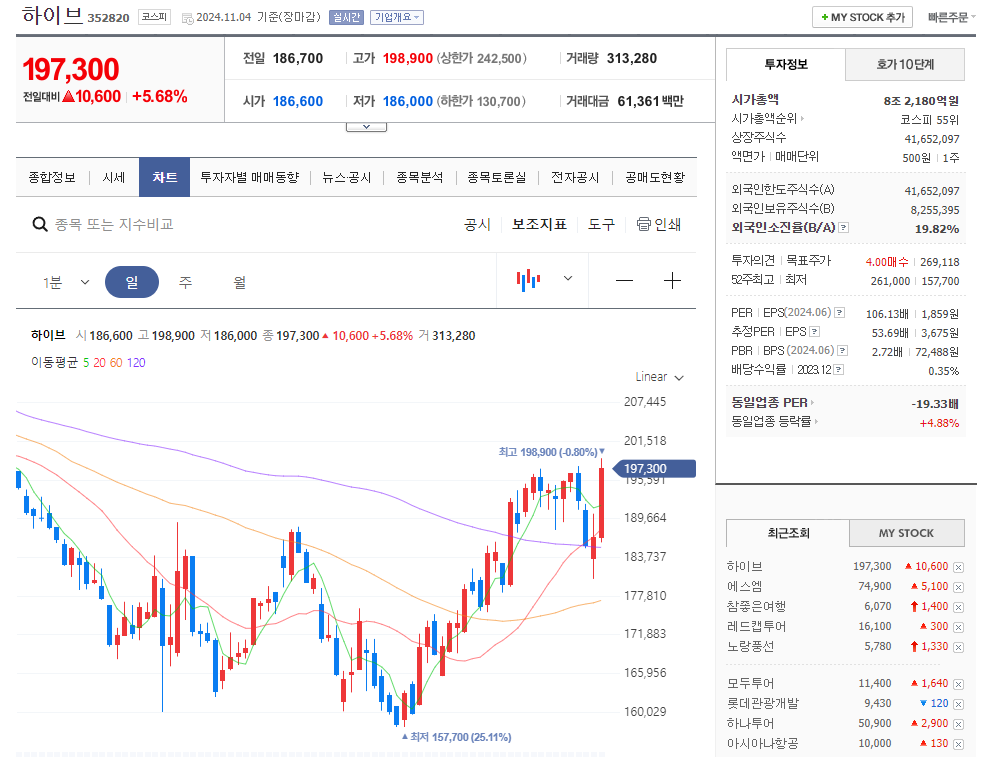Remove 아시아나항공 from recent list
The width and height of the screenshot is (991, 757).
[x=958, y=744]
